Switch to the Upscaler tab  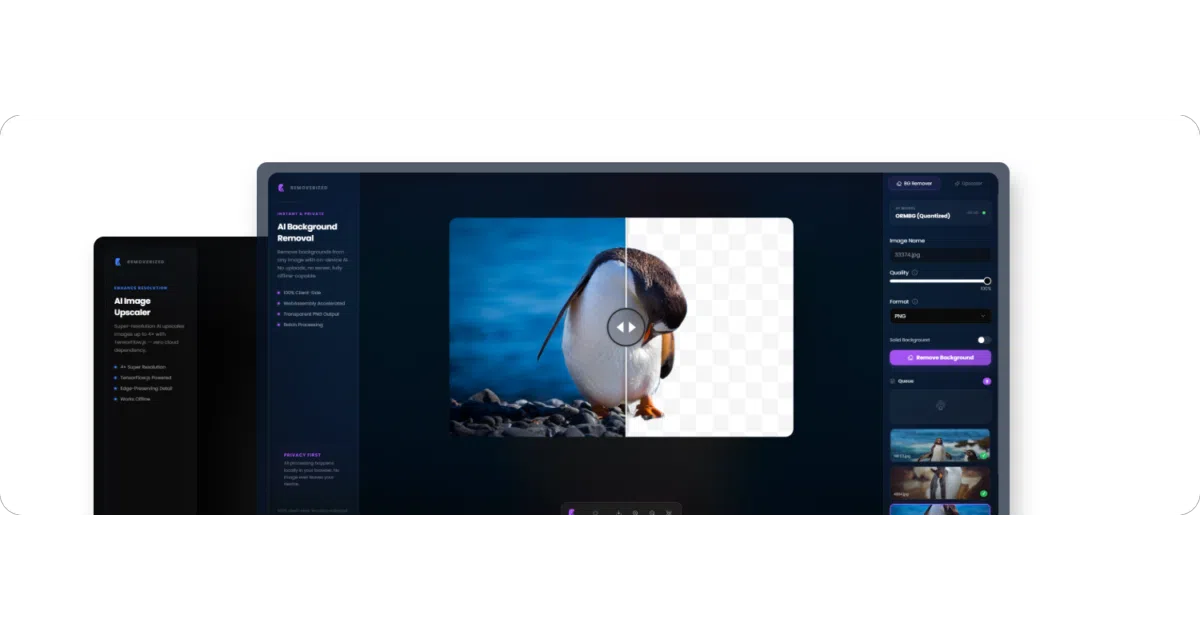click(968, 183)
